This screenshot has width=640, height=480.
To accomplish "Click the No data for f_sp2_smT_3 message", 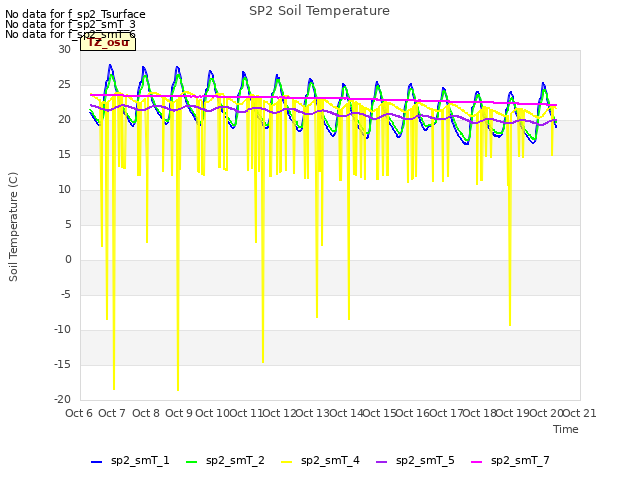I will [70, 24].
